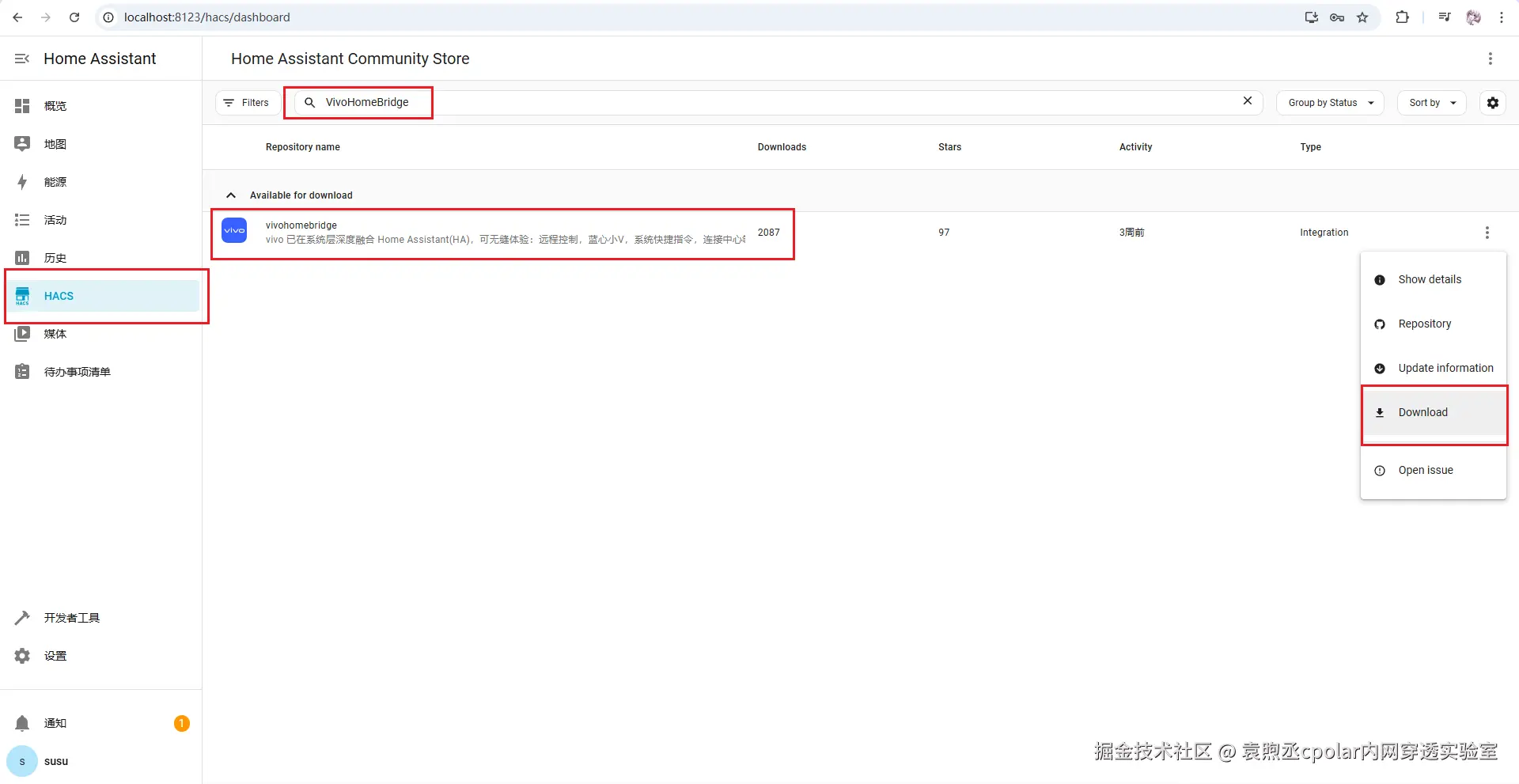The height and width of the screenshot is (784, 1519).
Task: Choose Download from the context menu
Action: click(x=1434, y=412)
